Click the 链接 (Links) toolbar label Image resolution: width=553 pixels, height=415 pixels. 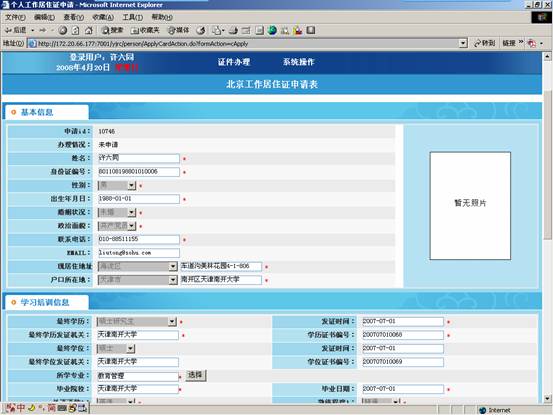pyautogui.click(x=509, y=43)
